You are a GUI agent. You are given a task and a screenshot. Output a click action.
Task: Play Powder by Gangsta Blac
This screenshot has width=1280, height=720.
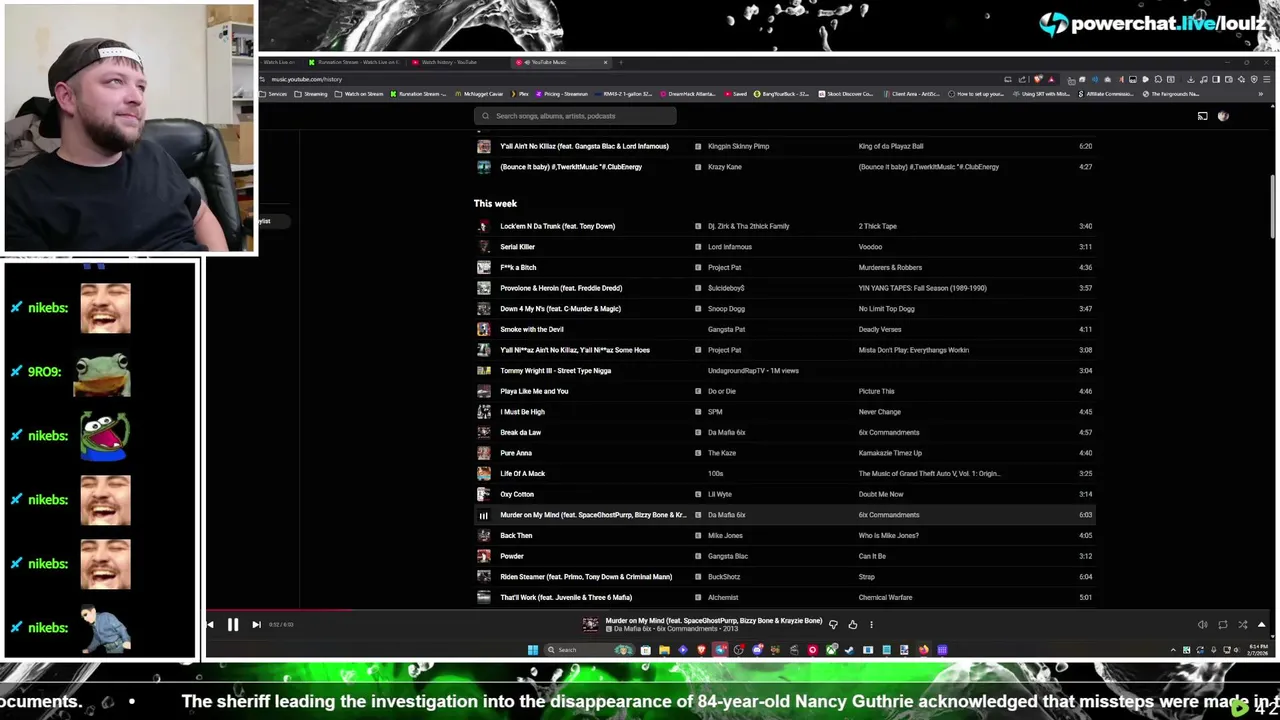click(x=784, y=556)
